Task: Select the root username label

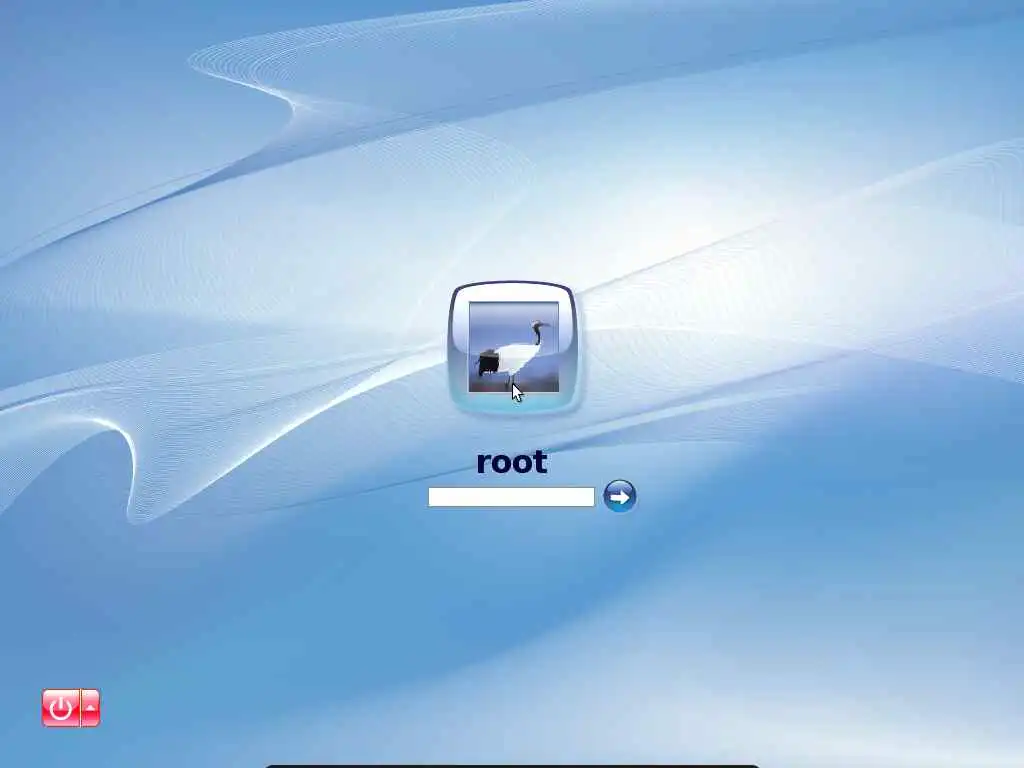Action: 511,462
